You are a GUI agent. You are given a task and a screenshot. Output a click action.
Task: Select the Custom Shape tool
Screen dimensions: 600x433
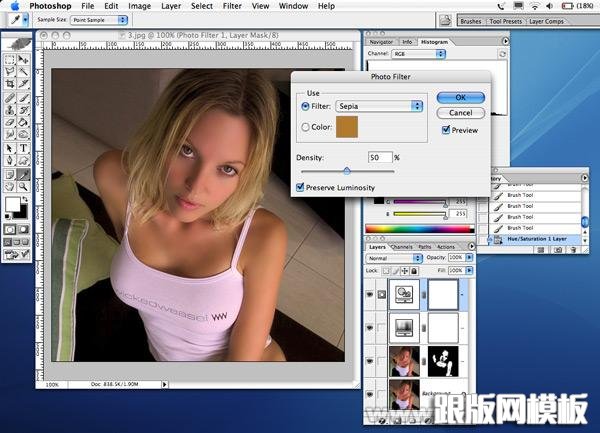pyautogui.click(x=23, y=160)
